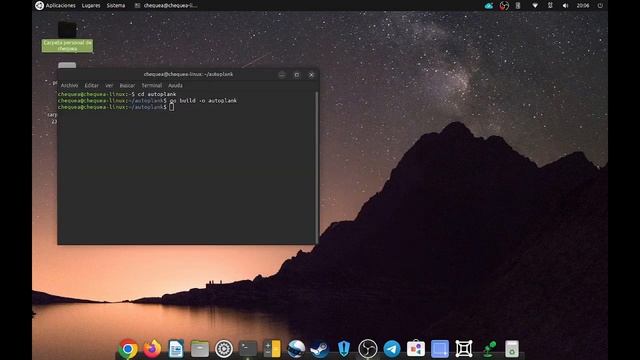Click the clock showing 20:06
Viewport: 640px width, 360px height.
click(582, 6)
